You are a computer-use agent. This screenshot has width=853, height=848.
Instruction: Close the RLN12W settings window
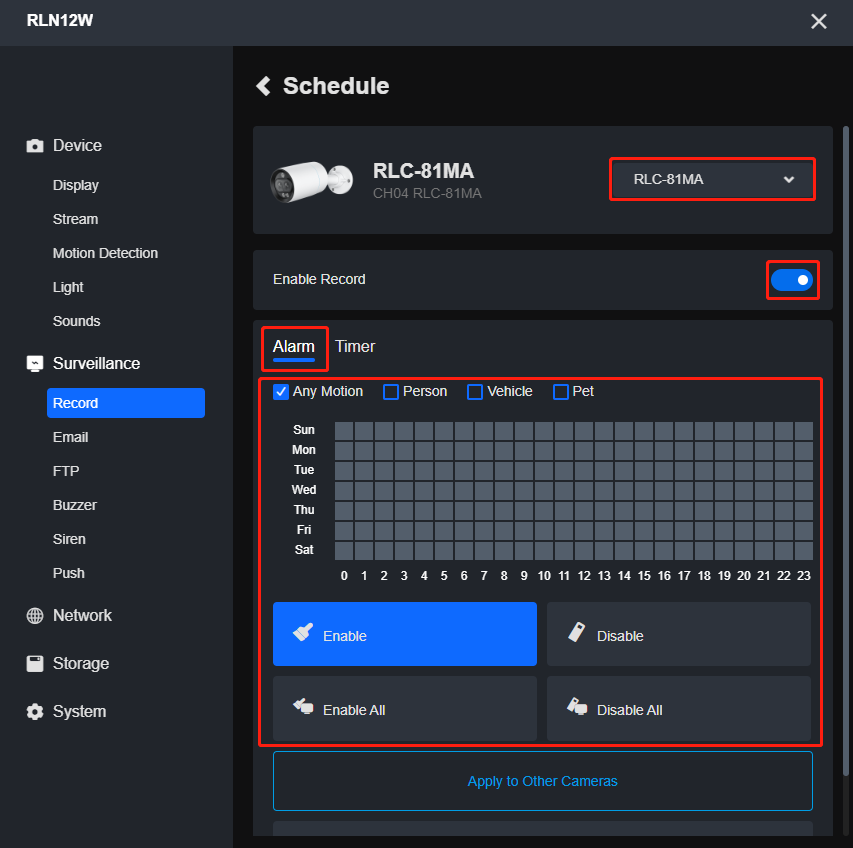(819, 21)
